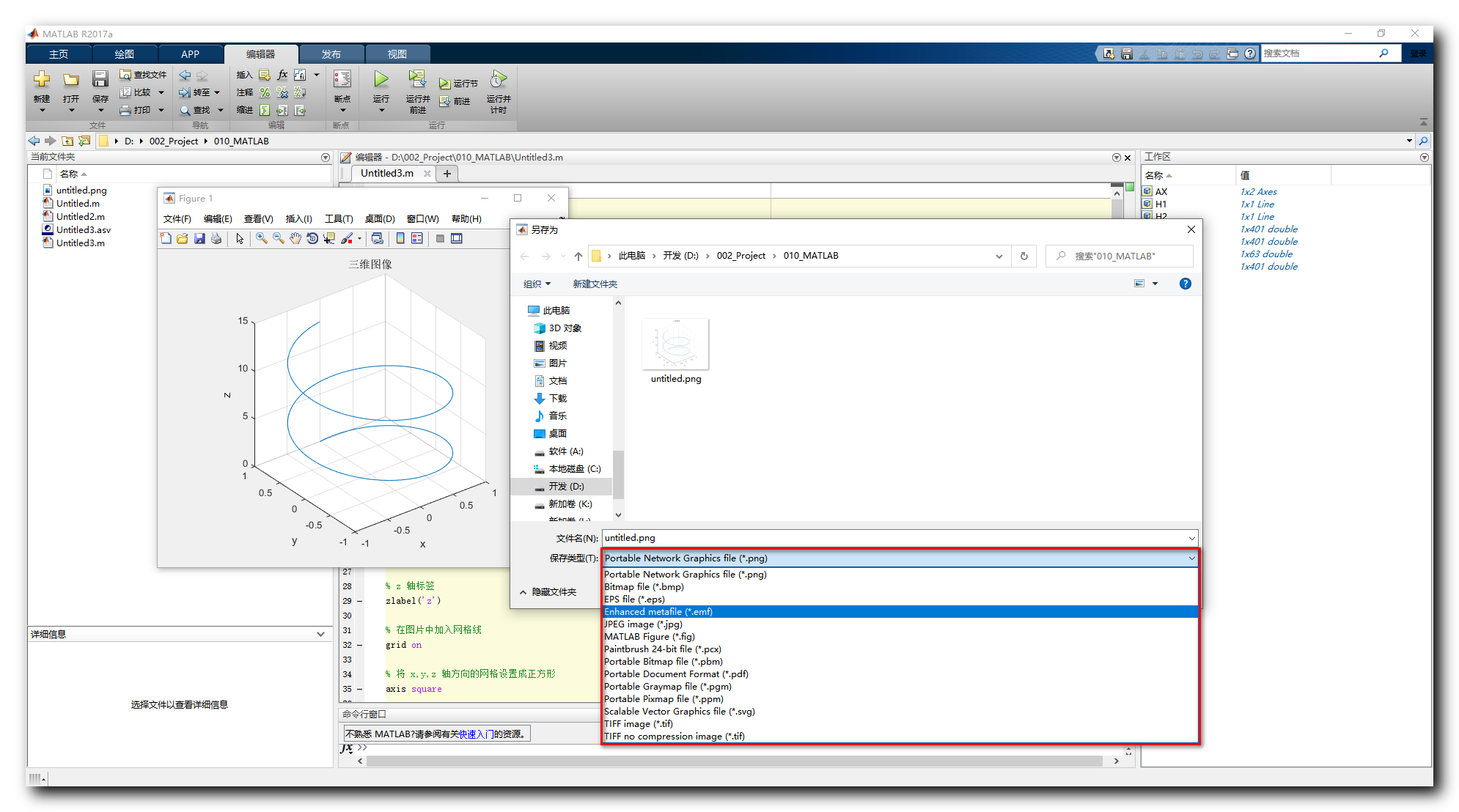The height and width of the screenshot is (812, 1459).
Task: Open the 发布 ribbon tab
Action: click(331, 54)
